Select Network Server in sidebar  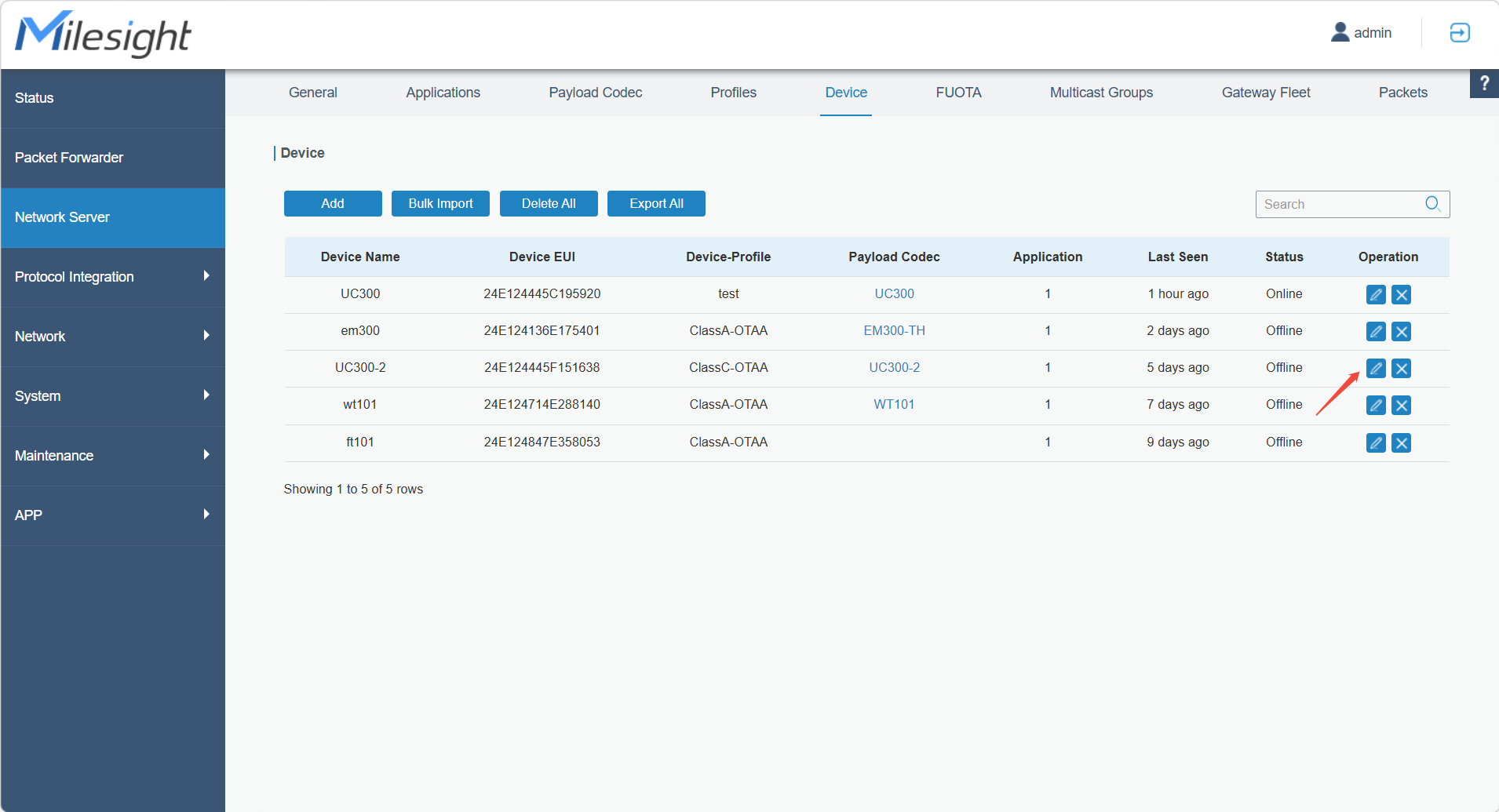(x=113, y=217)
